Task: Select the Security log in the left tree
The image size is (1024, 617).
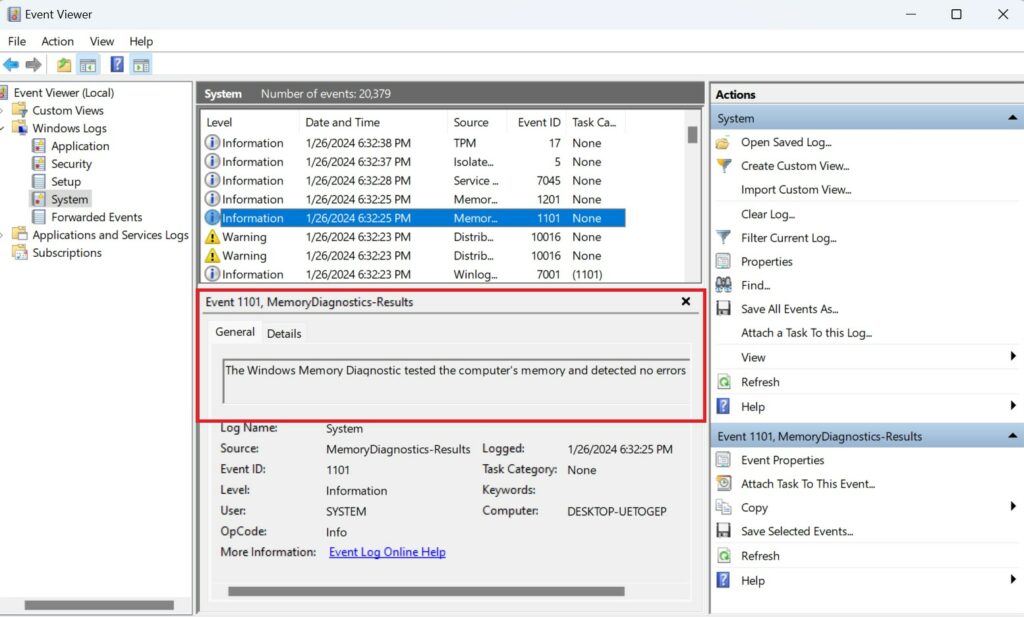Action: click(70, 163)
